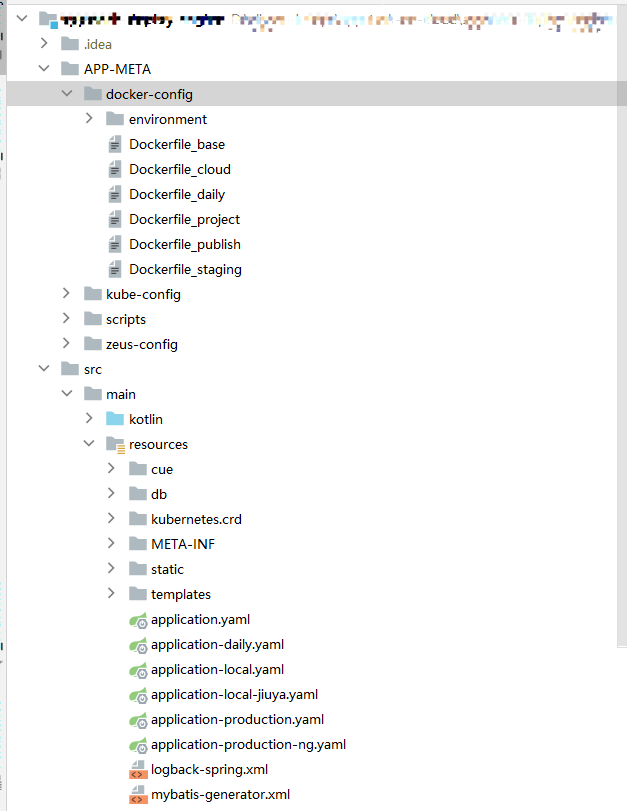Select the cue folder label
This screenshot has width=627, height=811.
click(162, 470)
